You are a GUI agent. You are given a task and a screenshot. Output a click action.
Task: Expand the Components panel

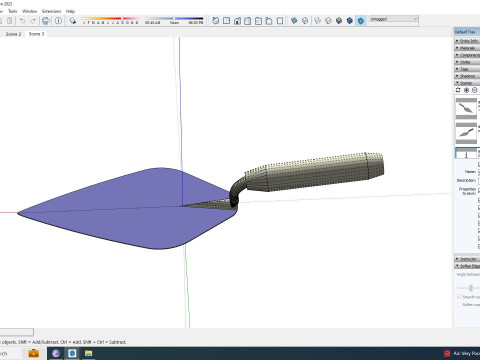click(467, 55)
